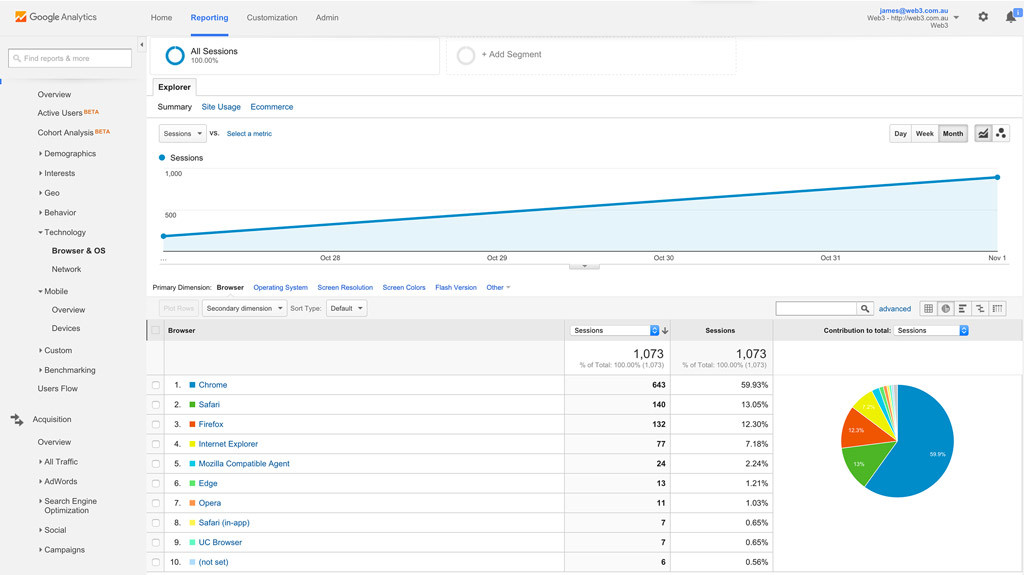Open Users Flow in the sidebar
The image size is (1024, 575).
click(x=57, y=388)
